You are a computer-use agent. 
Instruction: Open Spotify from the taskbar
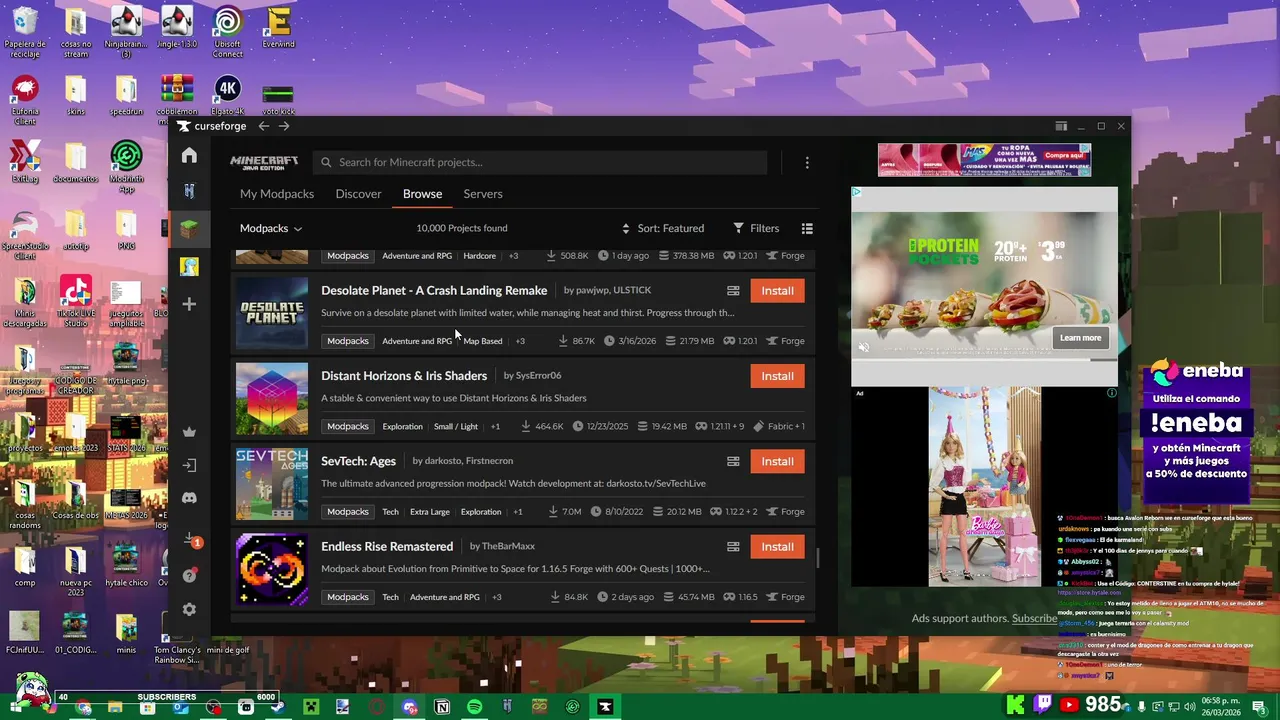(474, 707)
